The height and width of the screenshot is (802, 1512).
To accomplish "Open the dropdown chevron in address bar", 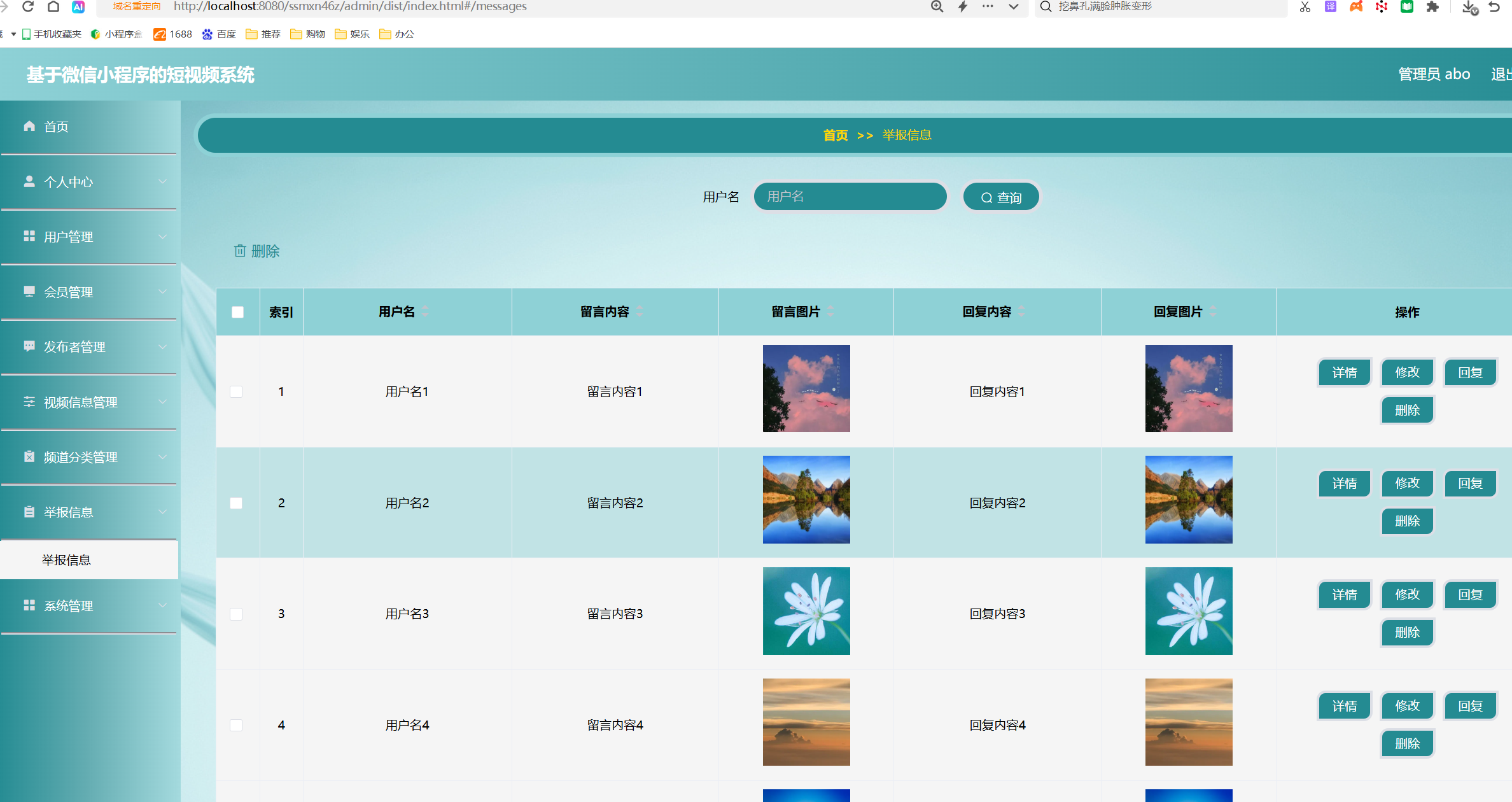I will (1014, 6).
